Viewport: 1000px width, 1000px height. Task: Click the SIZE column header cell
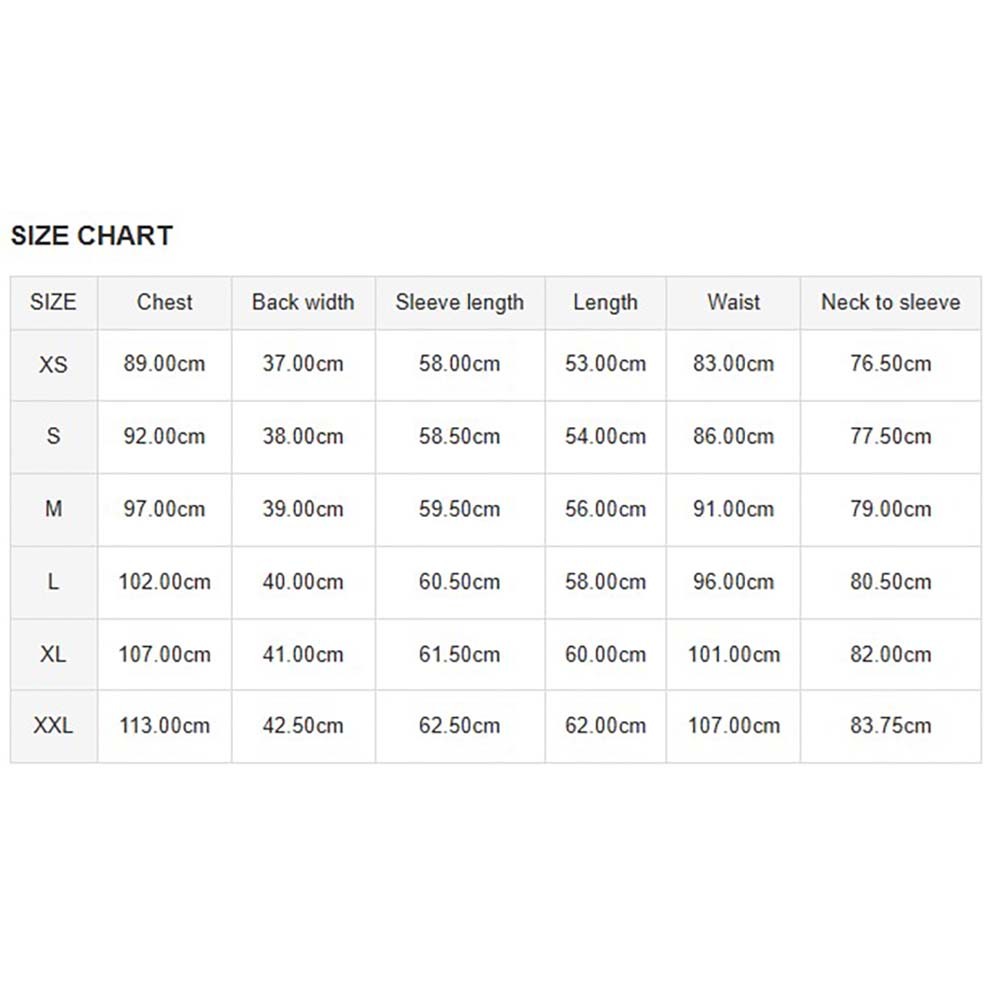coord(53,302)
